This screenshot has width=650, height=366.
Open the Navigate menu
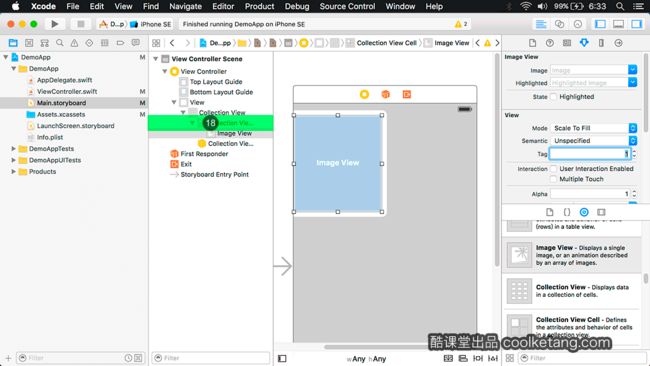(x=185, y=6)
